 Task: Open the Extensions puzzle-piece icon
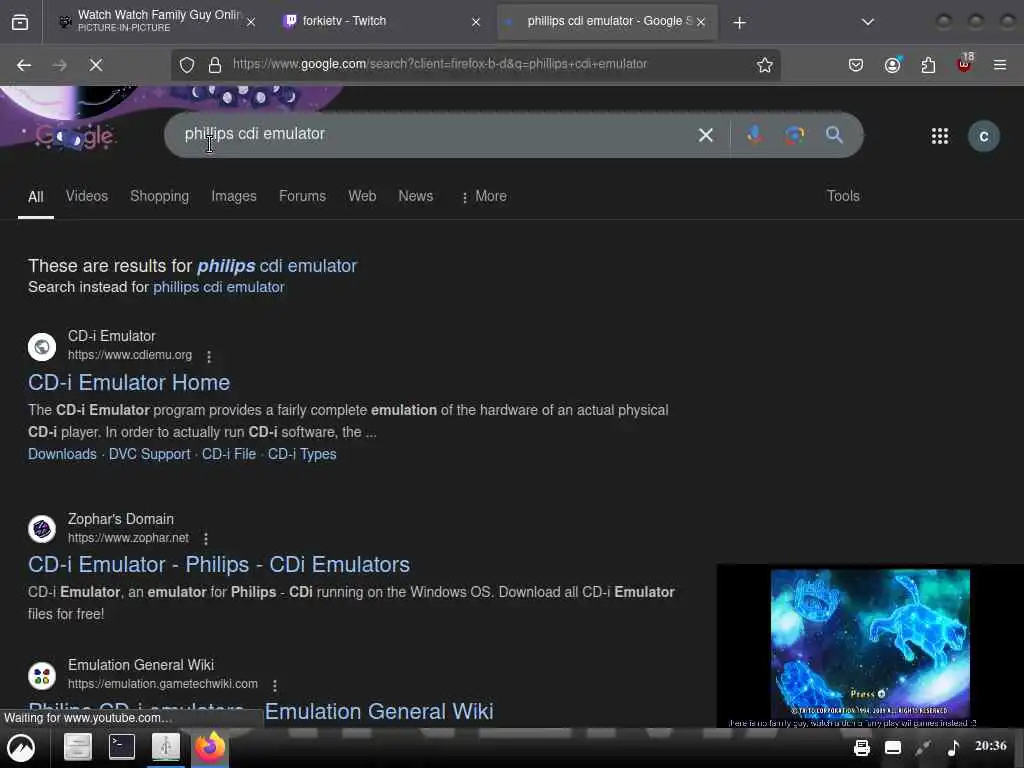click(x=928, y=65)
